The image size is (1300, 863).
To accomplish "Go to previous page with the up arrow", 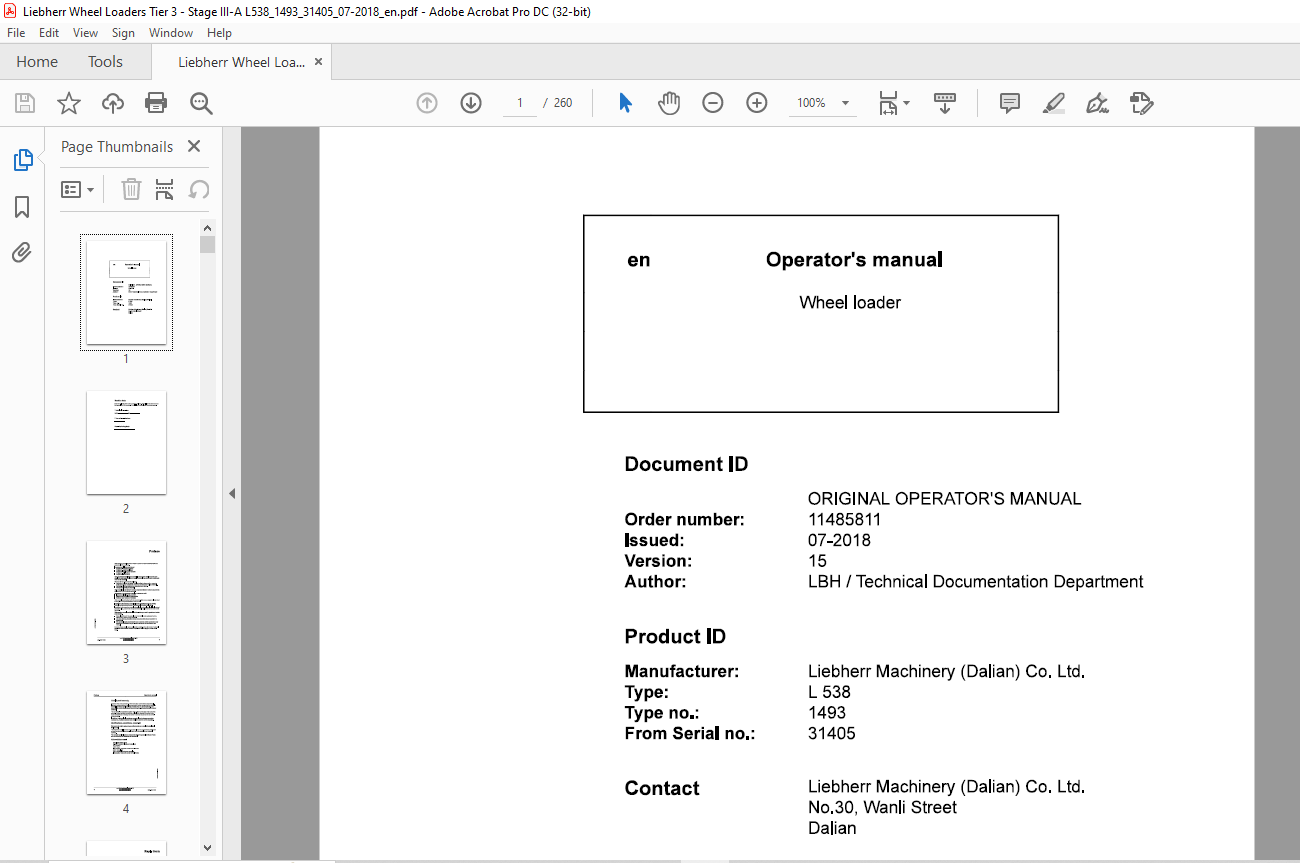I will point(427,103).
